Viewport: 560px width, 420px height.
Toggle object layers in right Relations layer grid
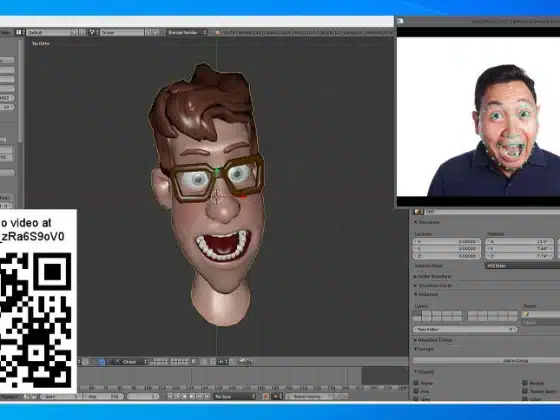coord(492,316)
